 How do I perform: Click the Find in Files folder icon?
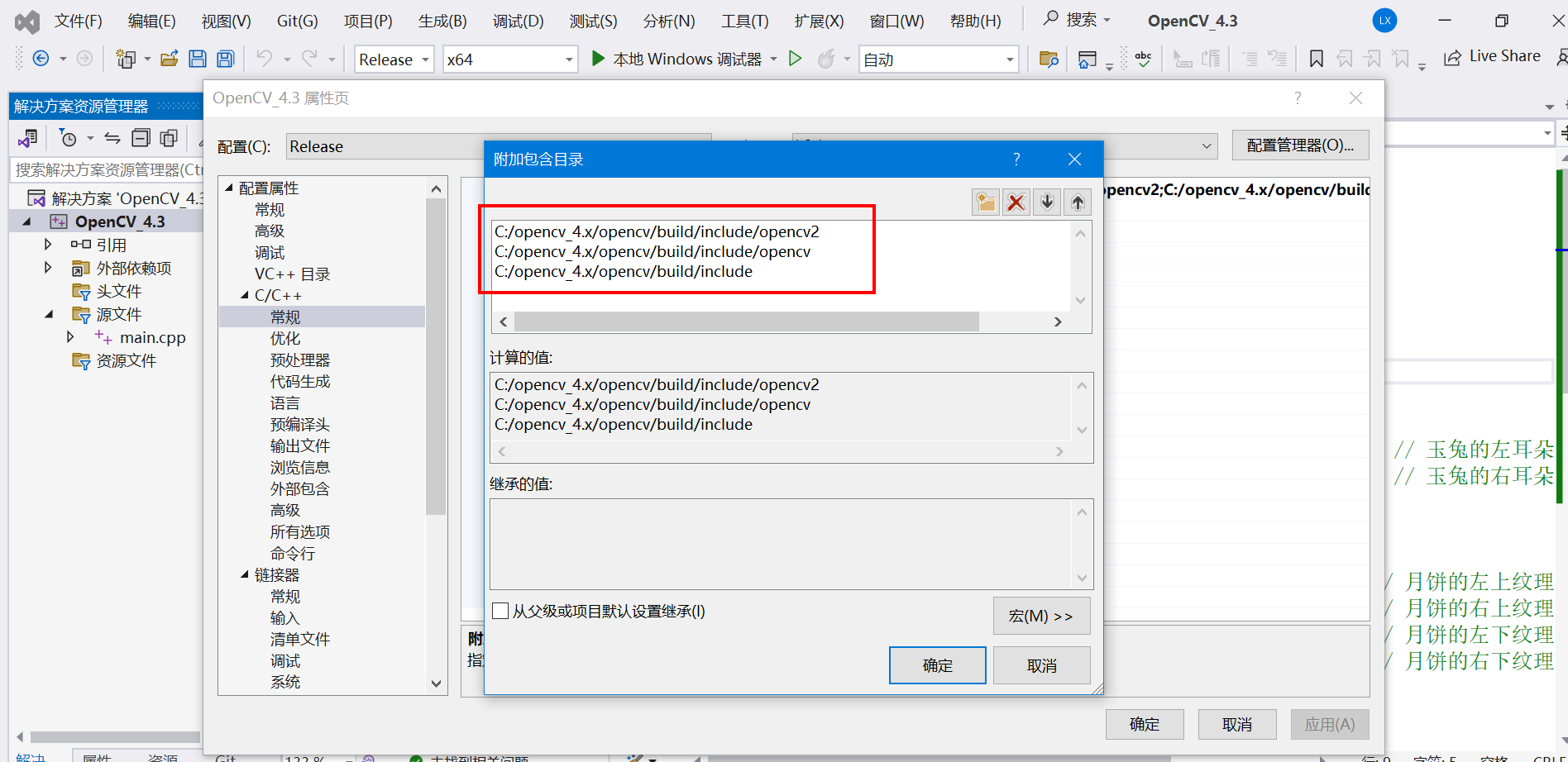click(1049, 59)
